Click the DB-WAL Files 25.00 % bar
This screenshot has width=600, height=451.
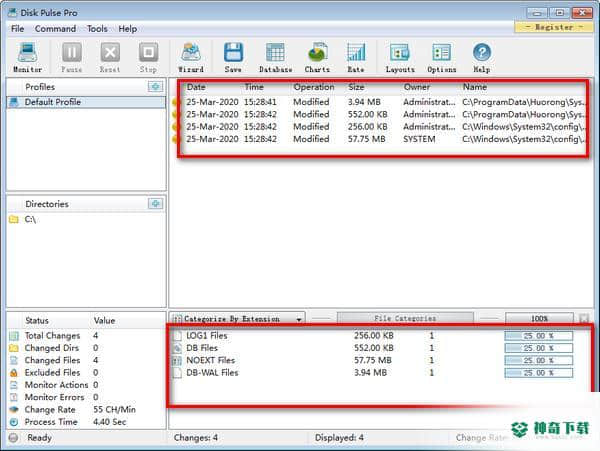click(539, 373)
